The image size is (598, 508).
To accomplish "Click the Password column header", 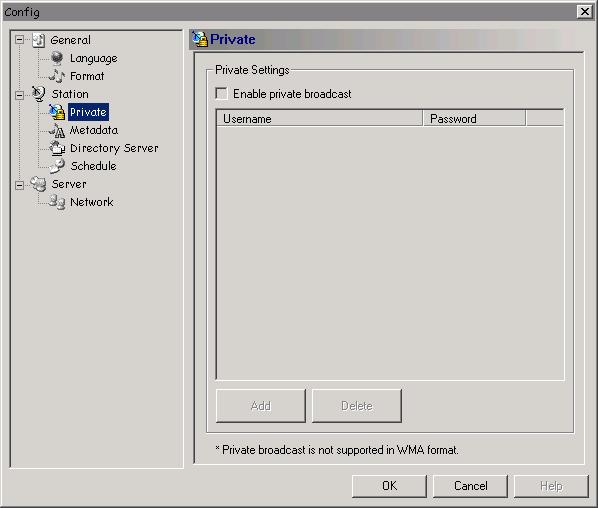I will click(x=474, y=119).
